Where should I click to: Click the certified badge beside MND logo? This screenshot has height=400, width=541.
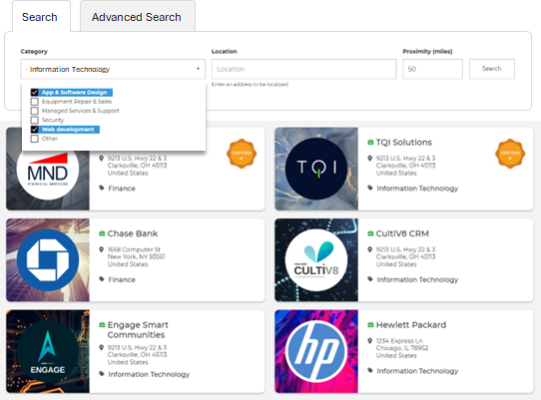click(242, 154)
